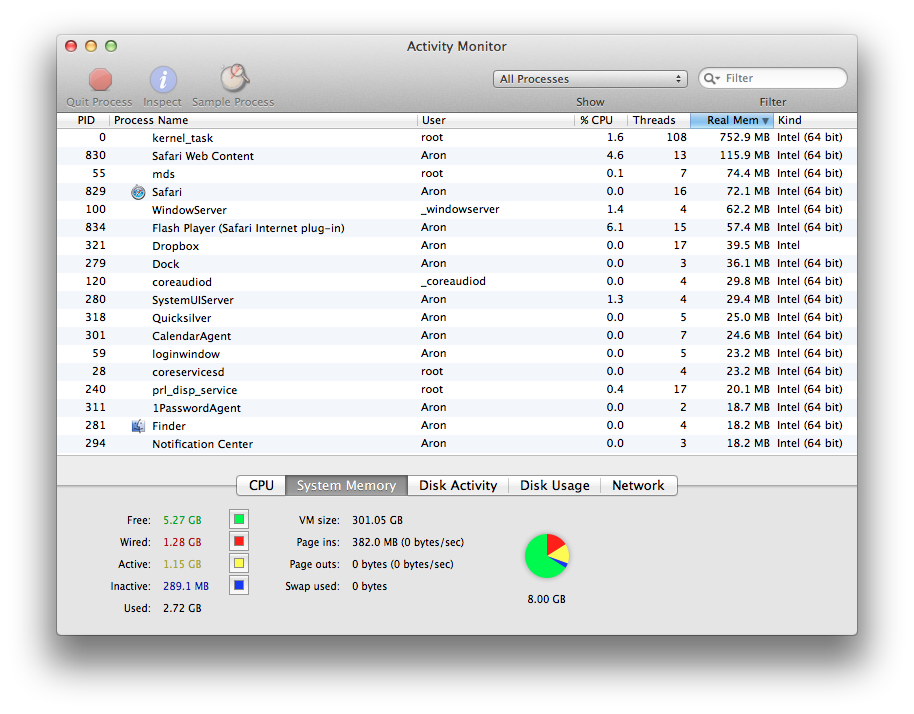The width and height of the screenshot is (914, 714).
Task: Click the Used 2.72 GB value
Action: tap(182, 608)
